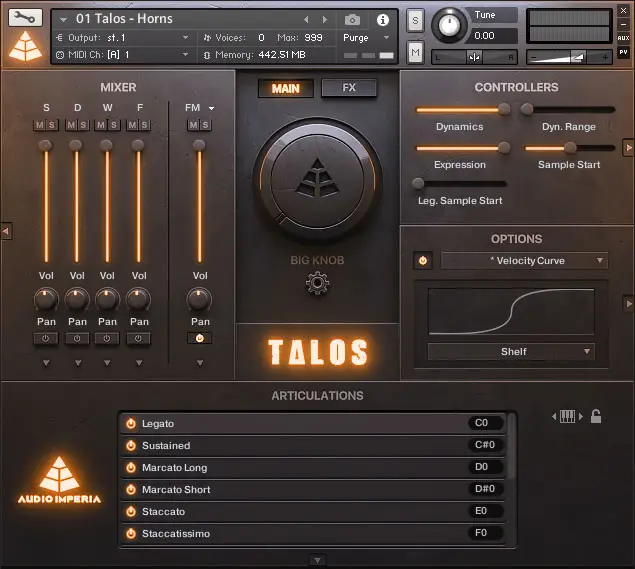Select the Sustained articulation
The width and height of the screenshot is (635, 569).
coord(313,445)
